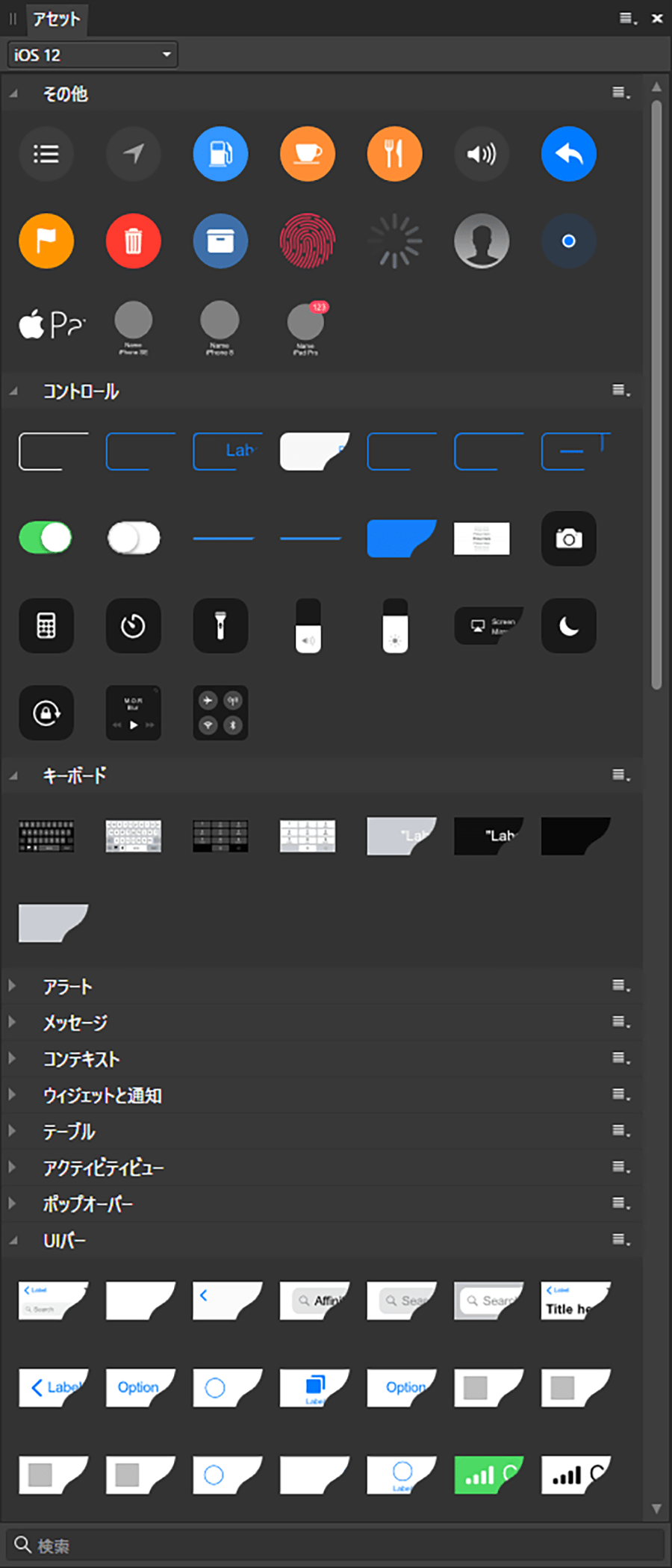The image size is (672, 1568).
Task: Open the アセット panel options menu
Action: pos(629,19)
